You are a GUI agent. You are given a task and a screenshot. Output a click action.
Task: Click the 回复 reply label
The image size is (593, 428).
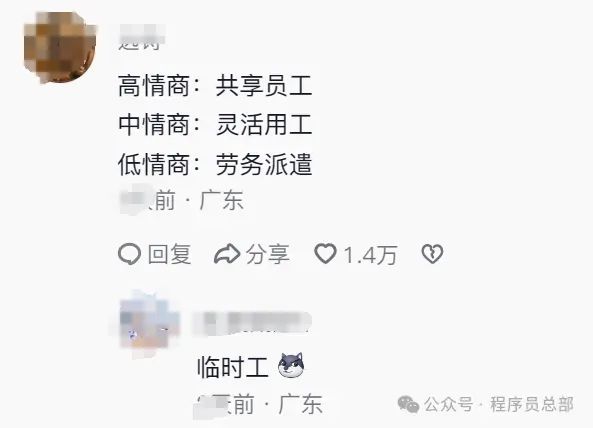[169, 254]
